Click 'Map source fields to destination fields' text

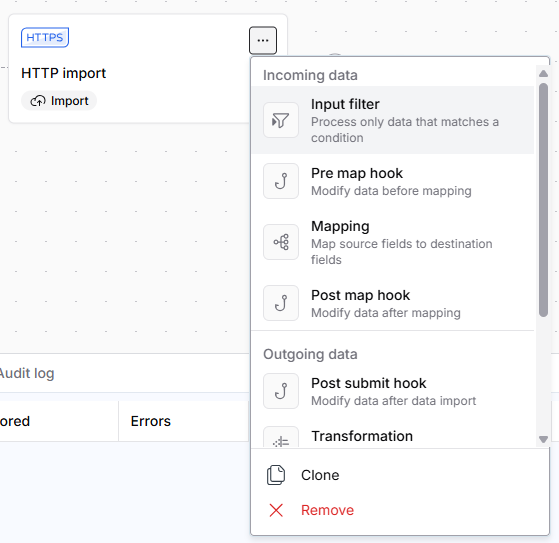coord(402,252)
